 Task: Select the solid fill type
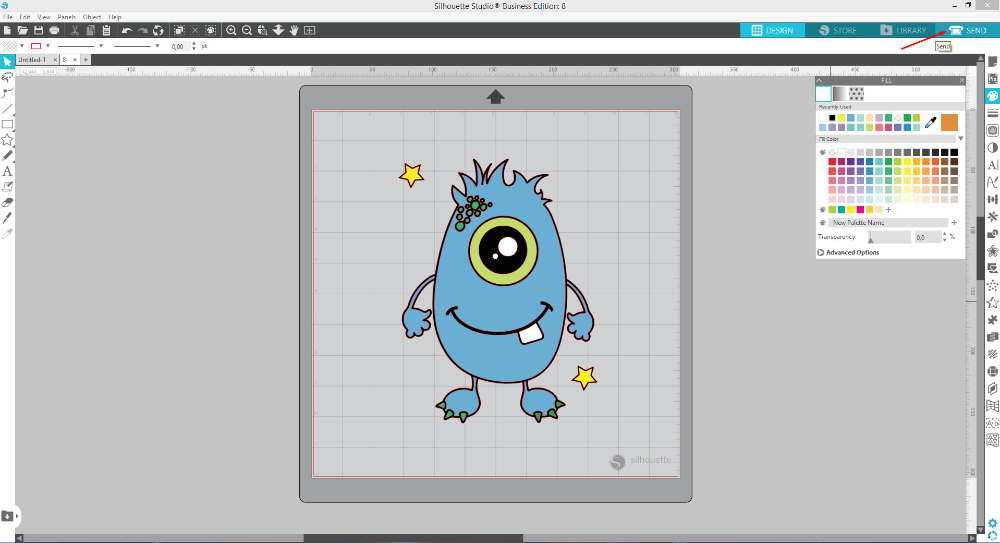(x=823, y=94)
